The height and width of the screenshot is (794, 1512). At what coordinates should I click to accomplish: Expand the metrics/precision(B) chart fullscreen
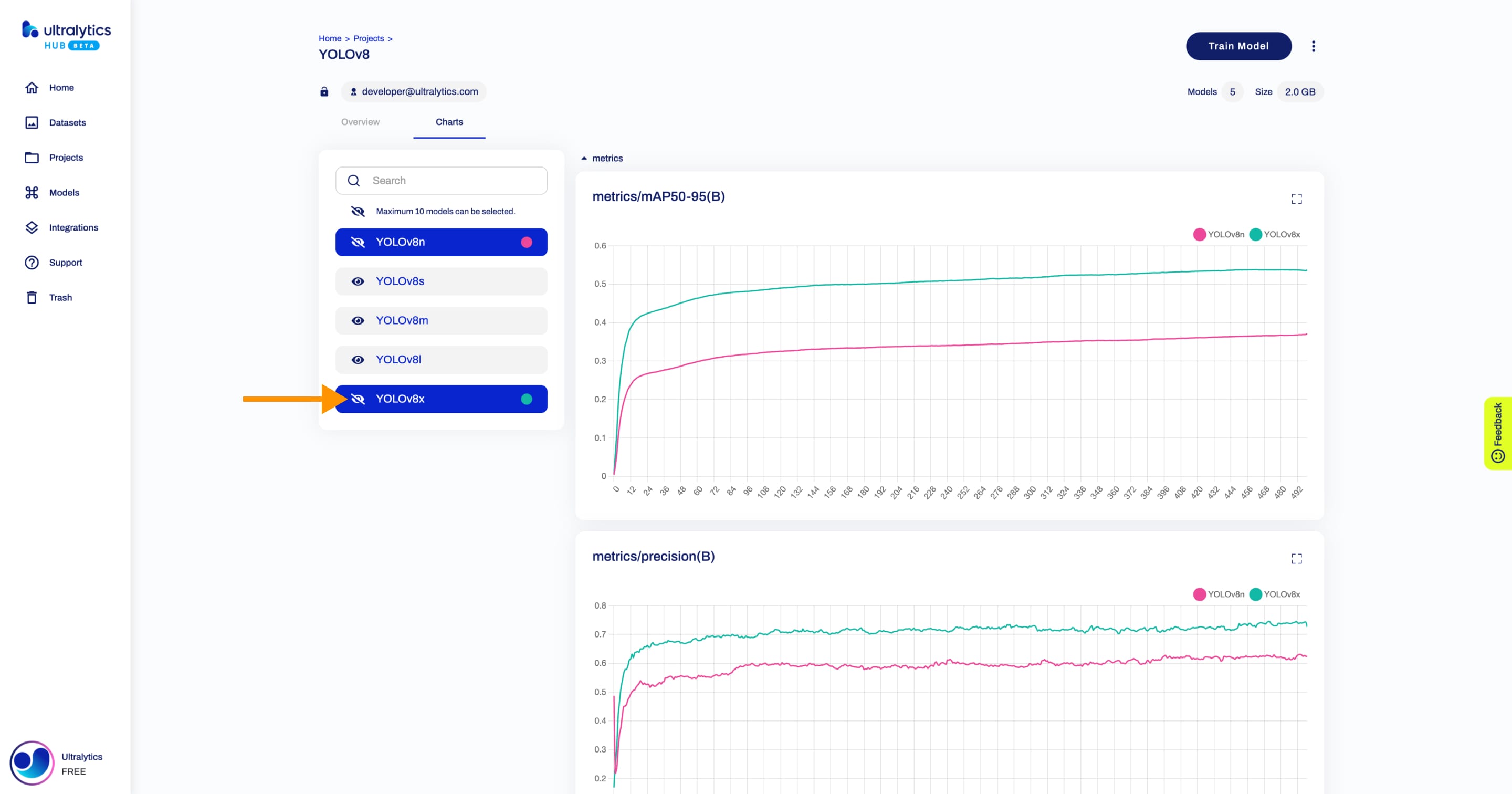pyautogui.click(x=1296, y=559)
